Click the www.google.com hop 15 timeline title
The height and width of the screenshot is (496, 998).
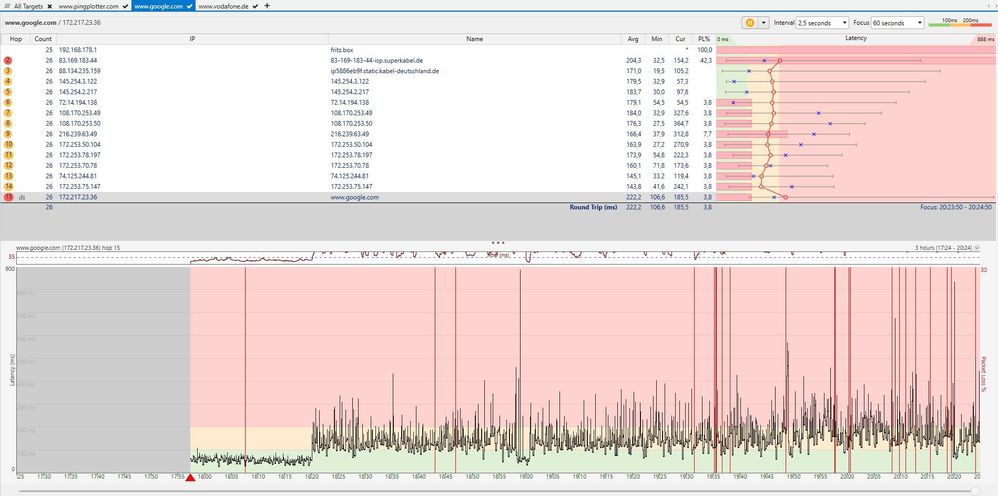pyautogui.click(x=68, y=247)
